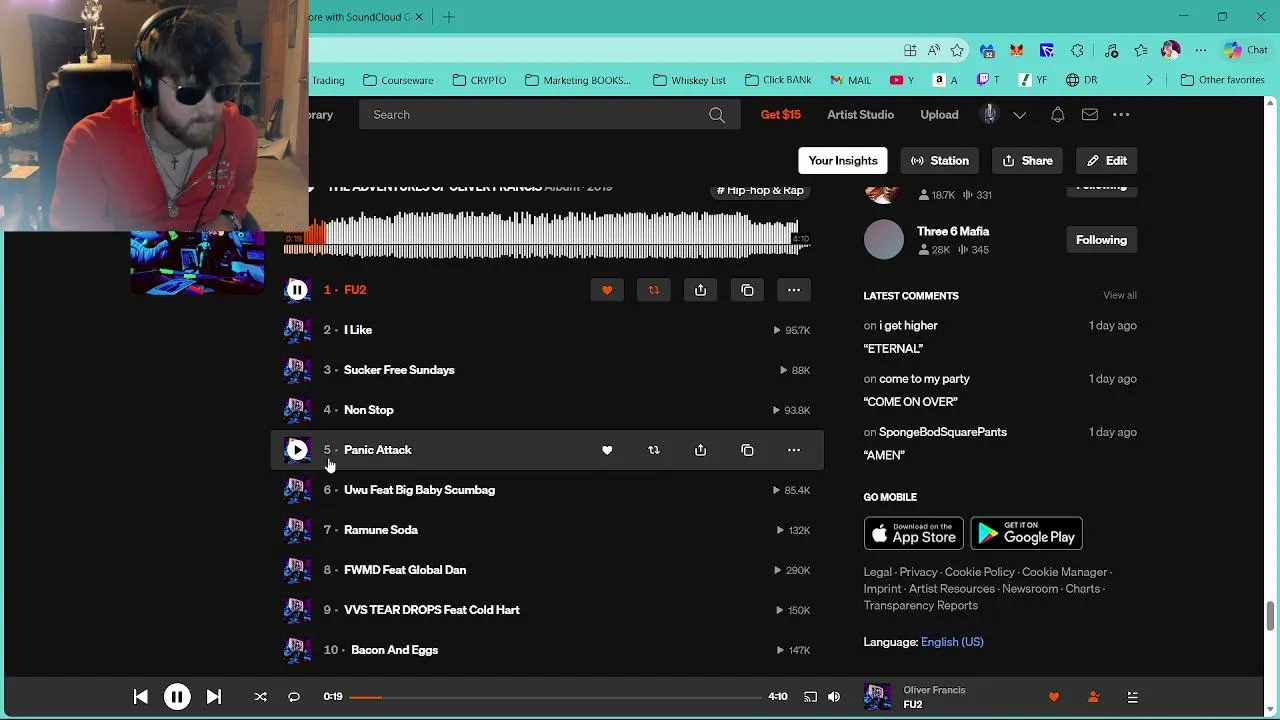This screenshot has width=1280, height=720.
Task: Open the Google Play badge
Action: tap(1026, 534)
